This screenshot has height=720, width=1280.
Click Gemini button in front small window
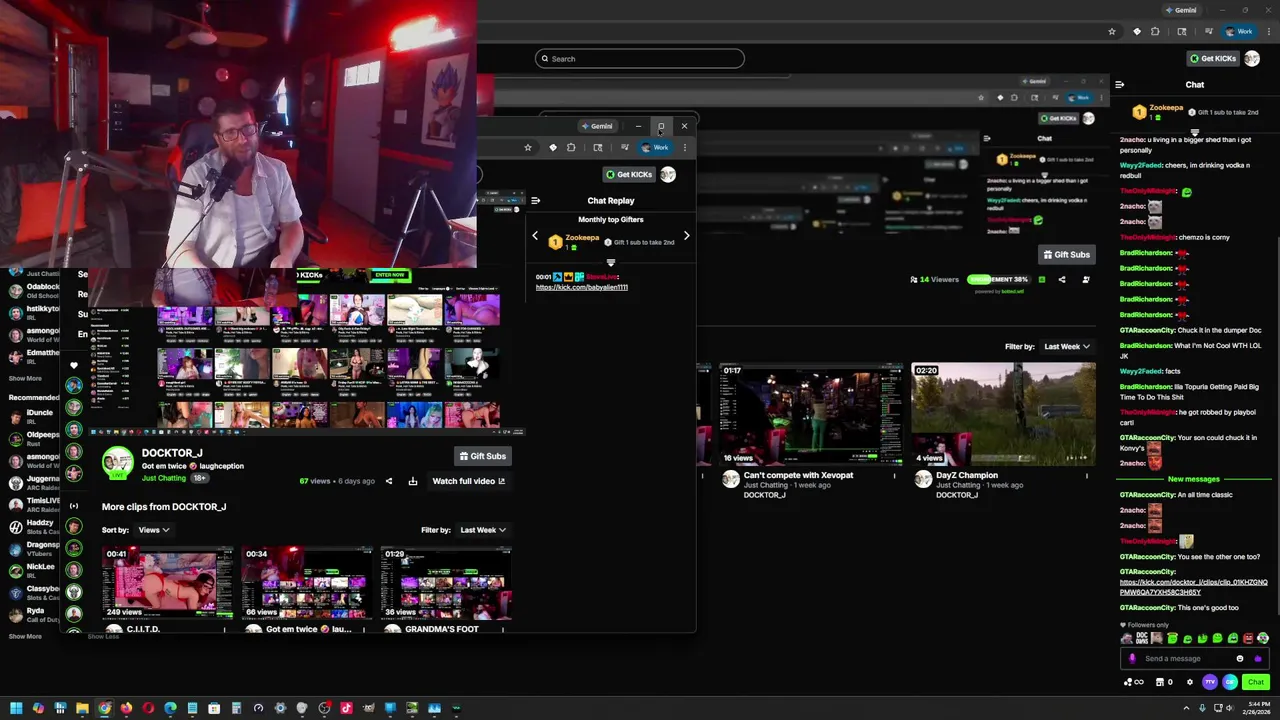[x=598, y=126]
